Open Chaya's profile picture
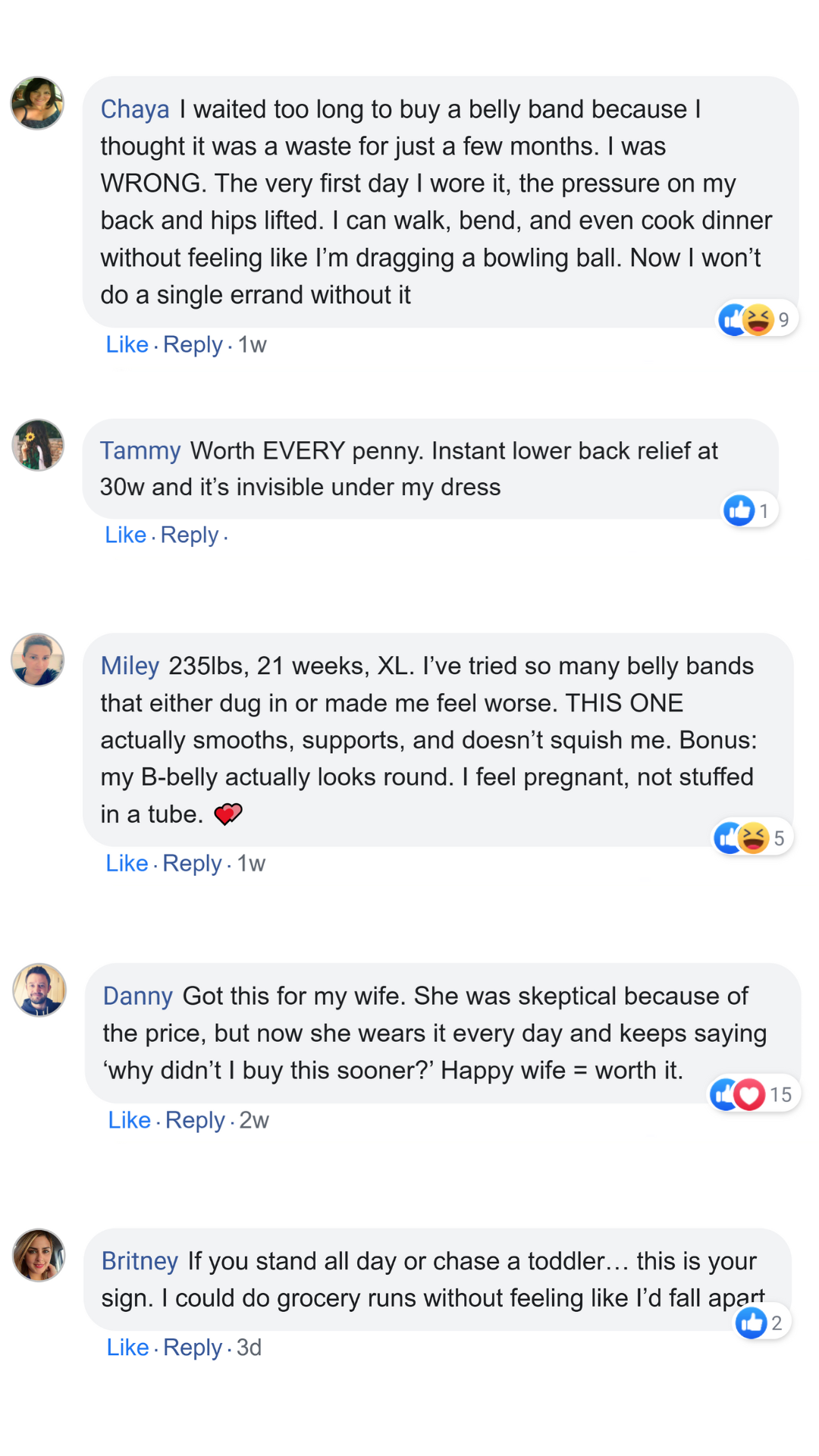The image size is (819, 1456). coord(37,103)
